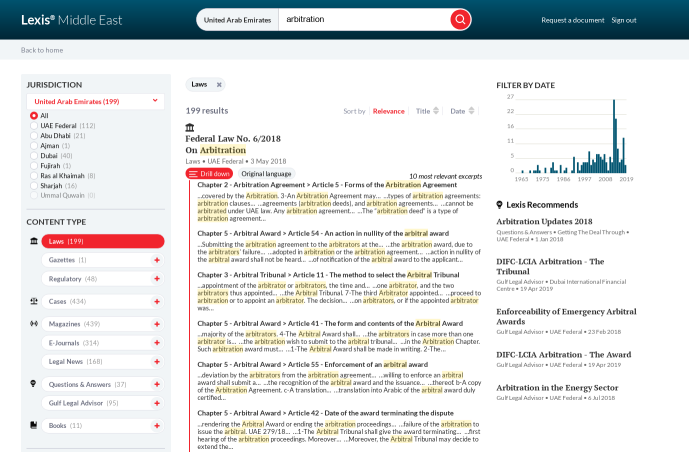Click Sign out link
The height and width of the screenshot is (452, 689).
[x=624, y=20]
